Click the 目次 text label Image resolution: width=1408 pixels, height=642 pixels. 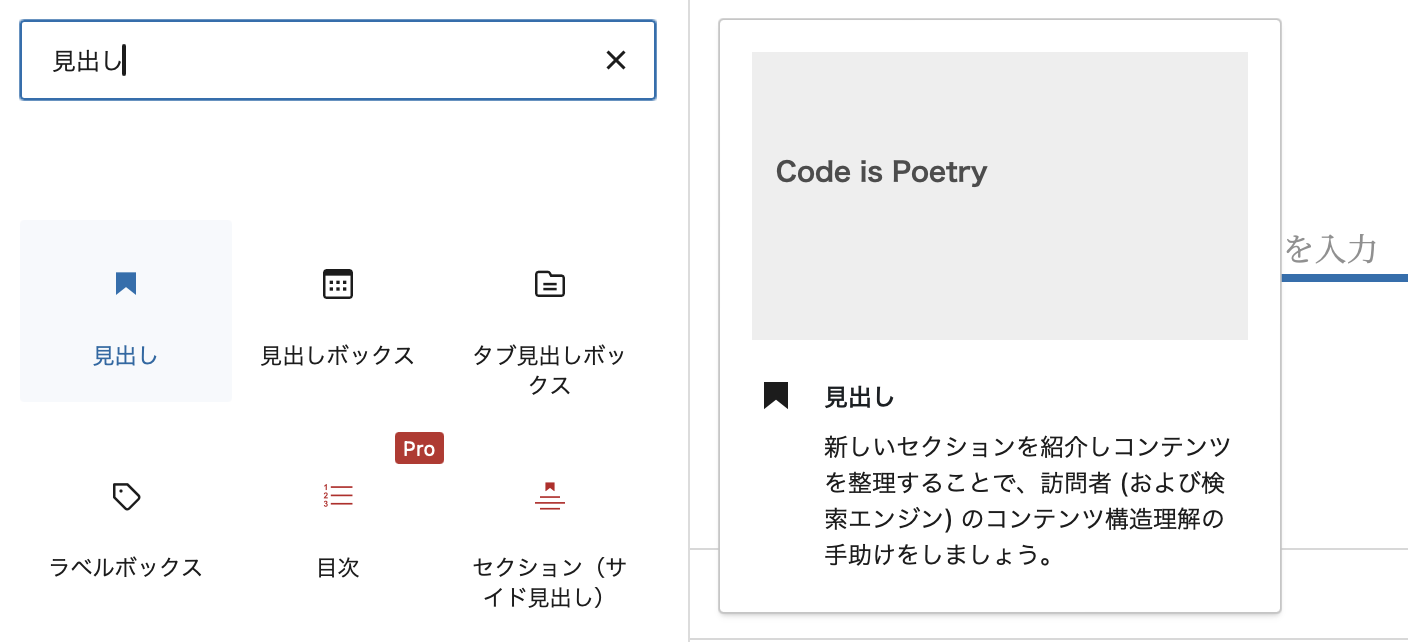pos(338,568)
